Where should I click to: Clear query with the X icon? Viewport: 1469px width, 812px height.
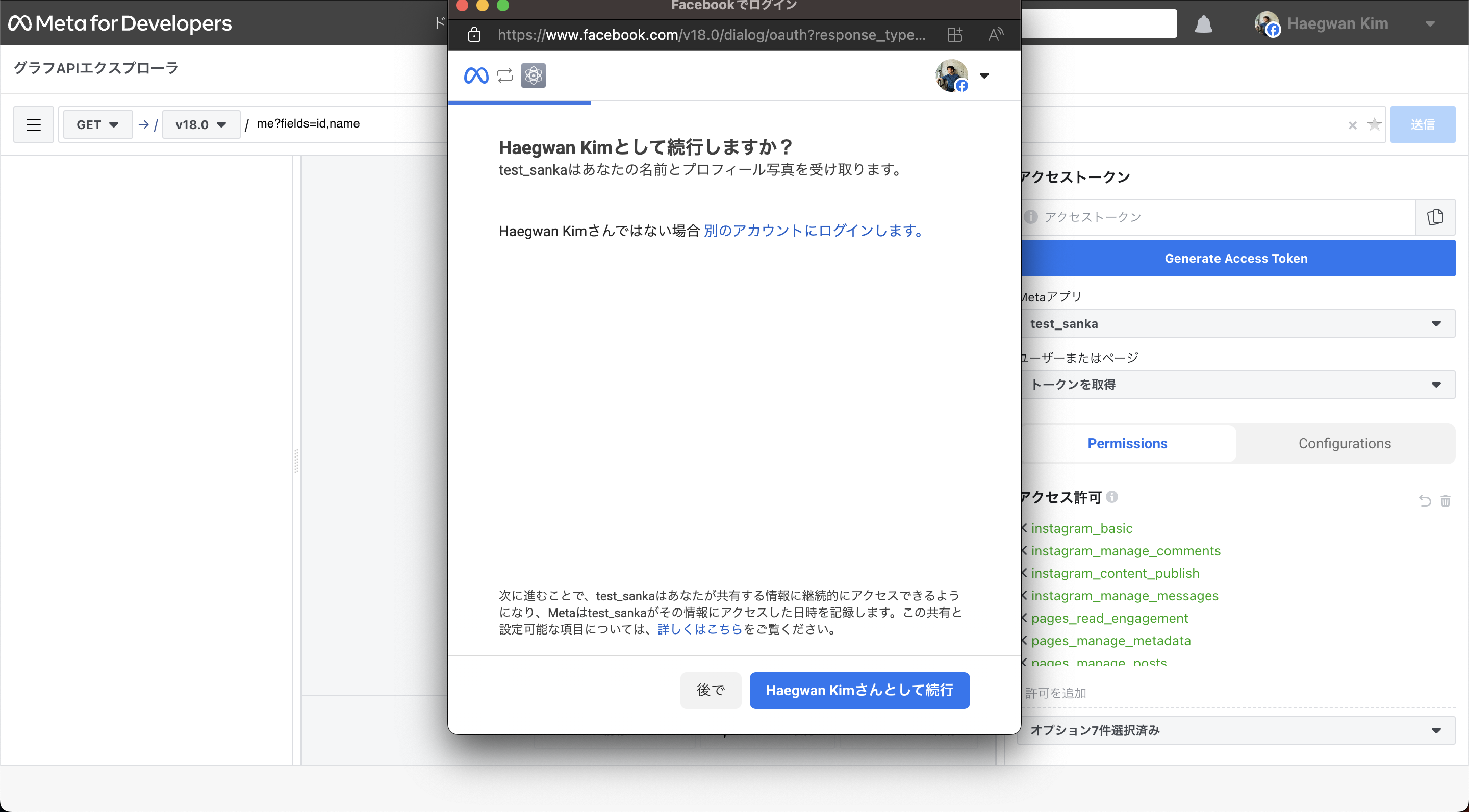(1352, 125)
